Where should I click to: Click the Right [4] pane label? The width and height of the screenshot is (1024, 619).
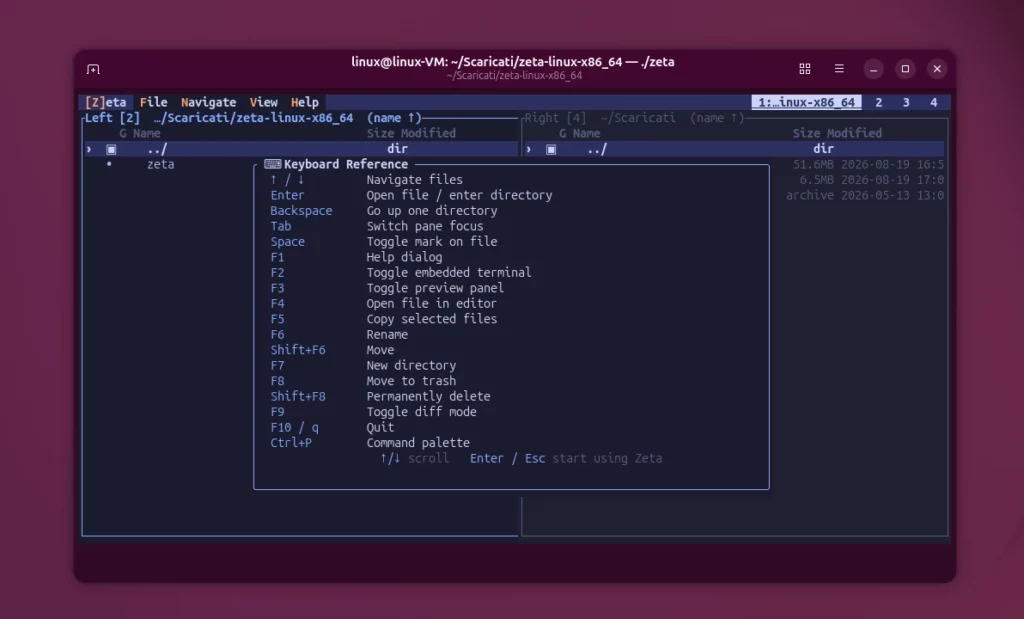556,118
